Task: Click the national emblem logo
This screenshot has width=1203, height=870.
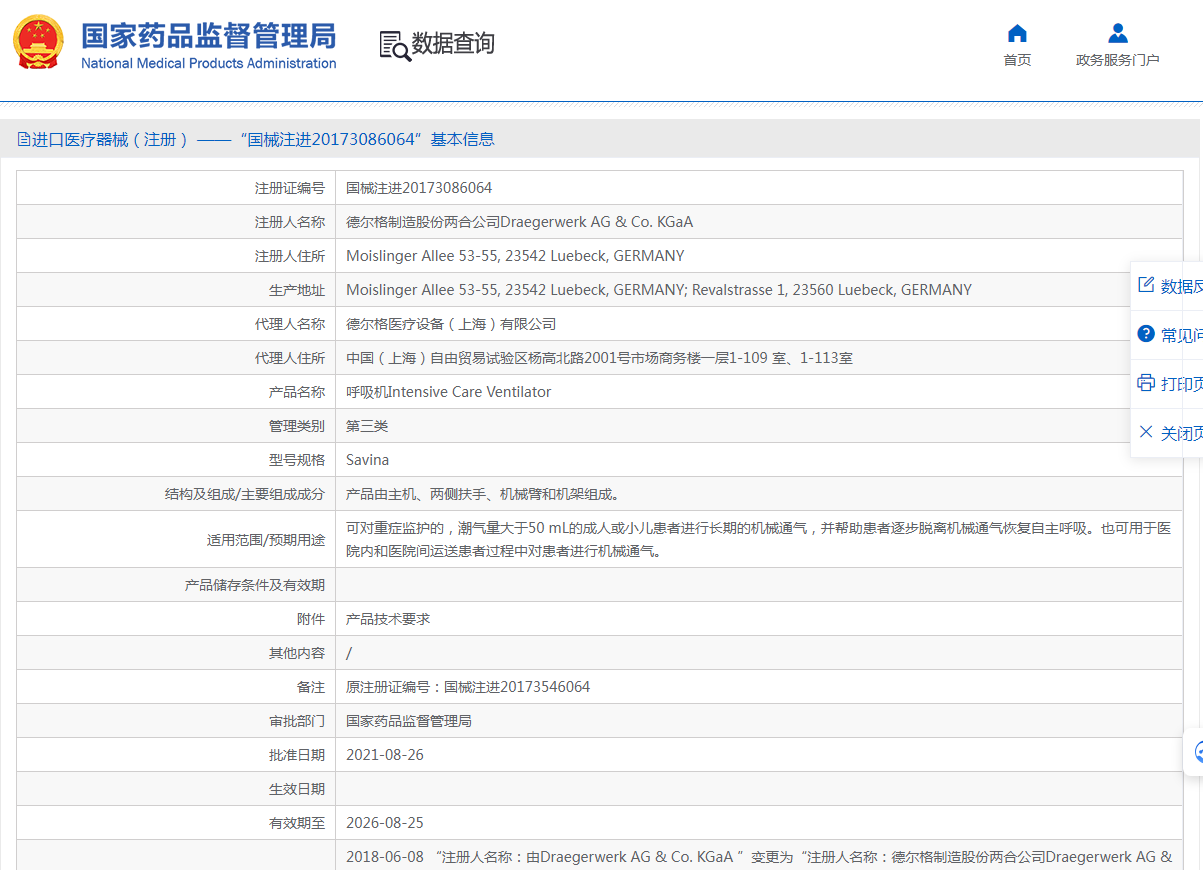Action: [38, 44]
